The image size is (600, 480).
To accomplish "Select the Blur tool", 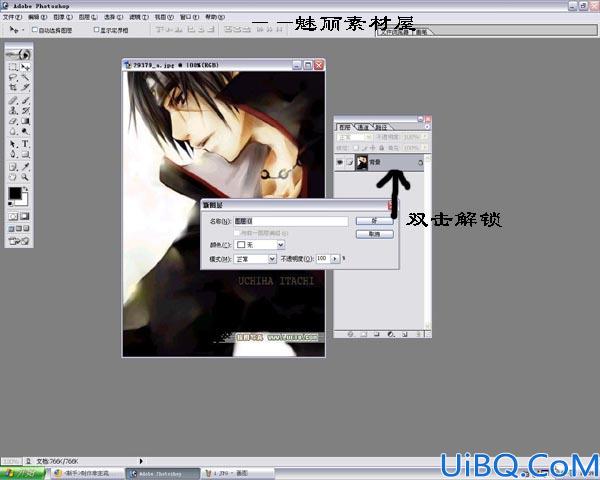I will click(x=13, y=131).
